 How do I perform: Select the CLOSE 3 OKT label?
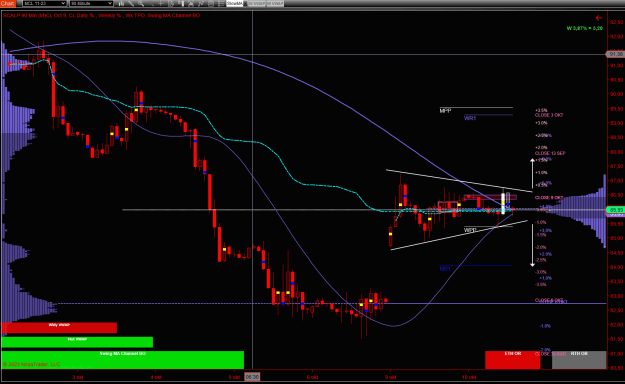click(x=549, y=115)
